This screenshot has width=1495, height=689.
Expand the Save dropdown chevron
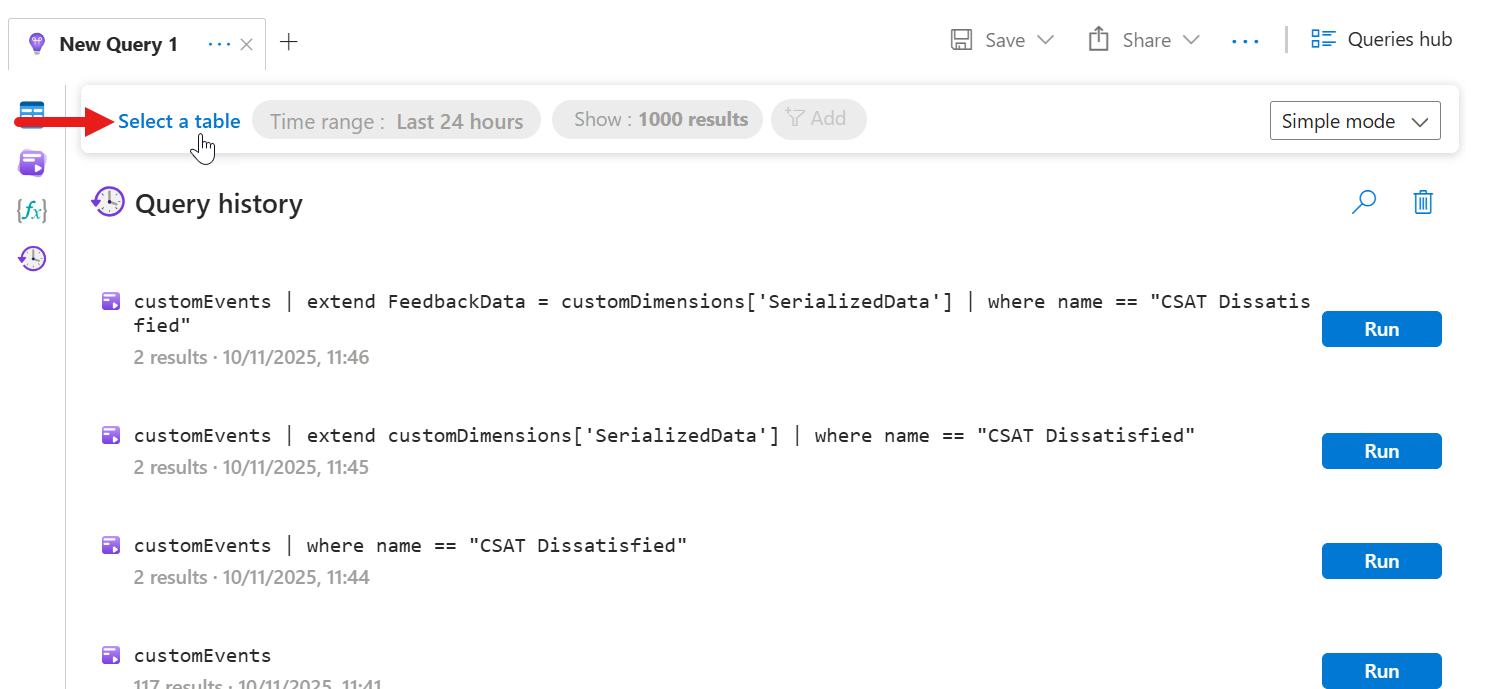tap(1046, 40)
